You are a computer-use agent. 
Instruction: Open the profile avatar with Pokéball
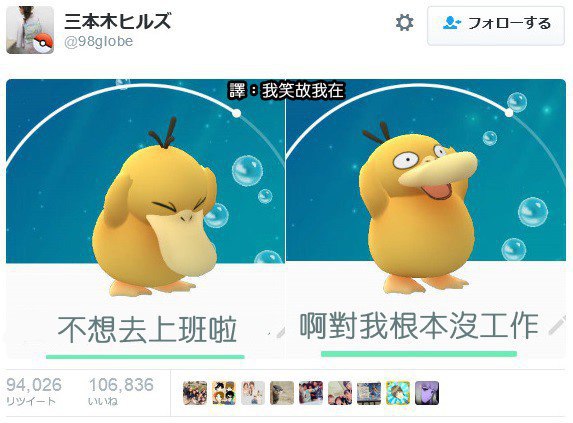pos(30,30)
